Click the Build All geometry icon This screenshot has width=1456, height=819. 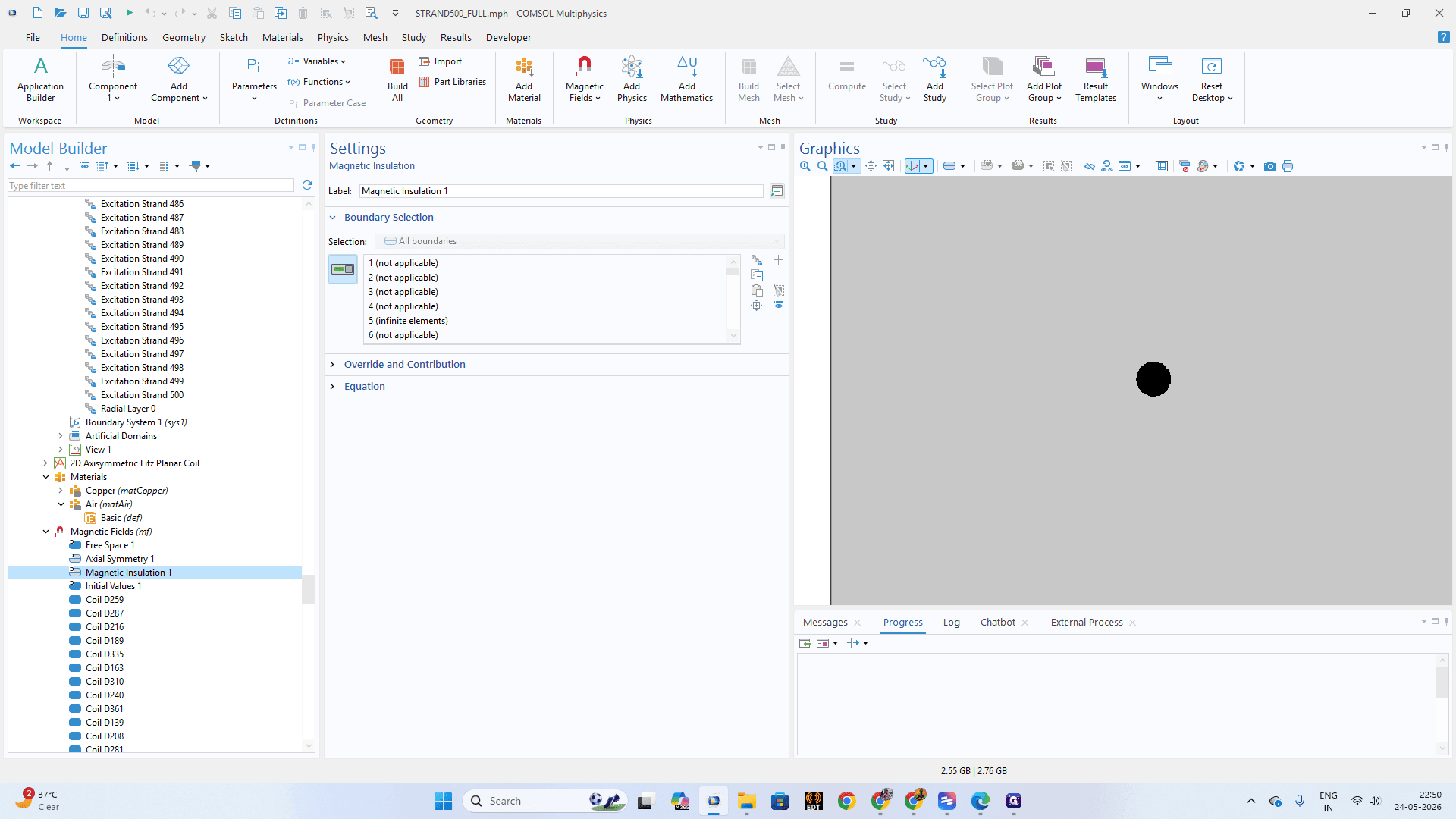[x=397, y=79]
